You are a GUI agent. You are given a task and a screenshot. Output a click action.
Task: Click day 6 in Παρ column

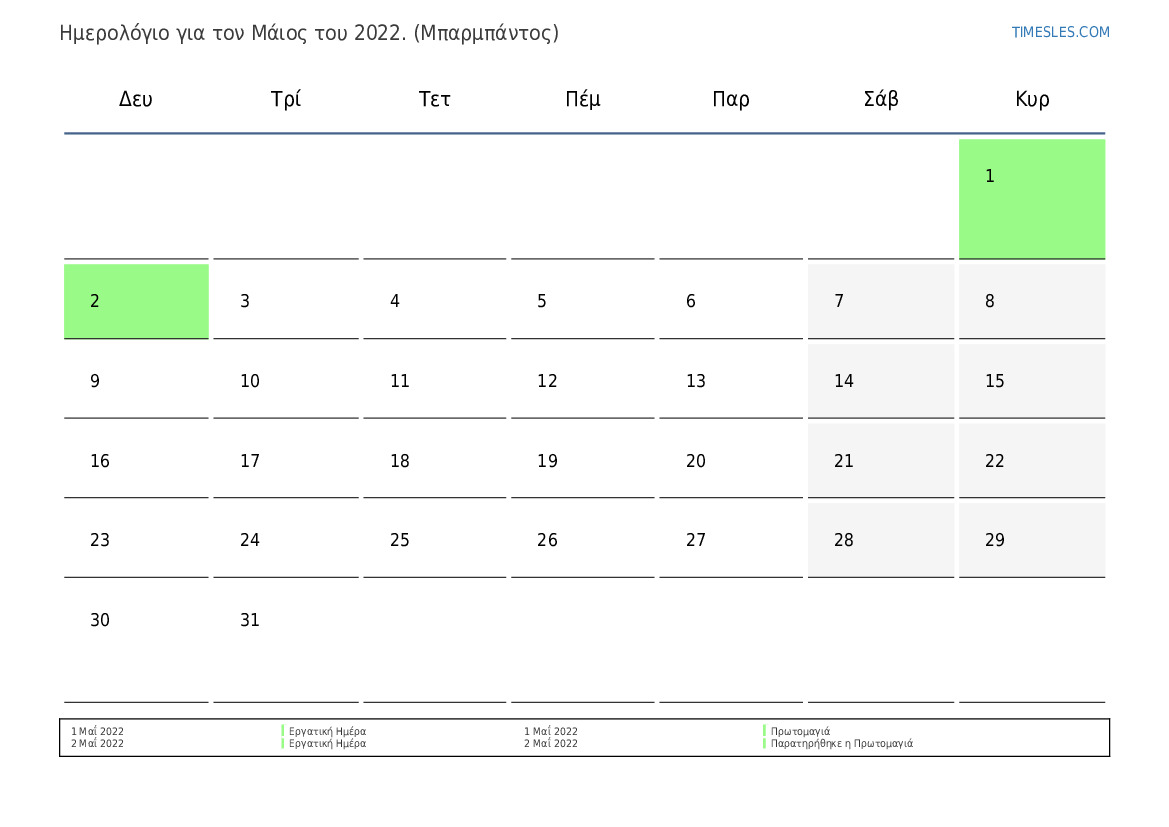(731, 301)
